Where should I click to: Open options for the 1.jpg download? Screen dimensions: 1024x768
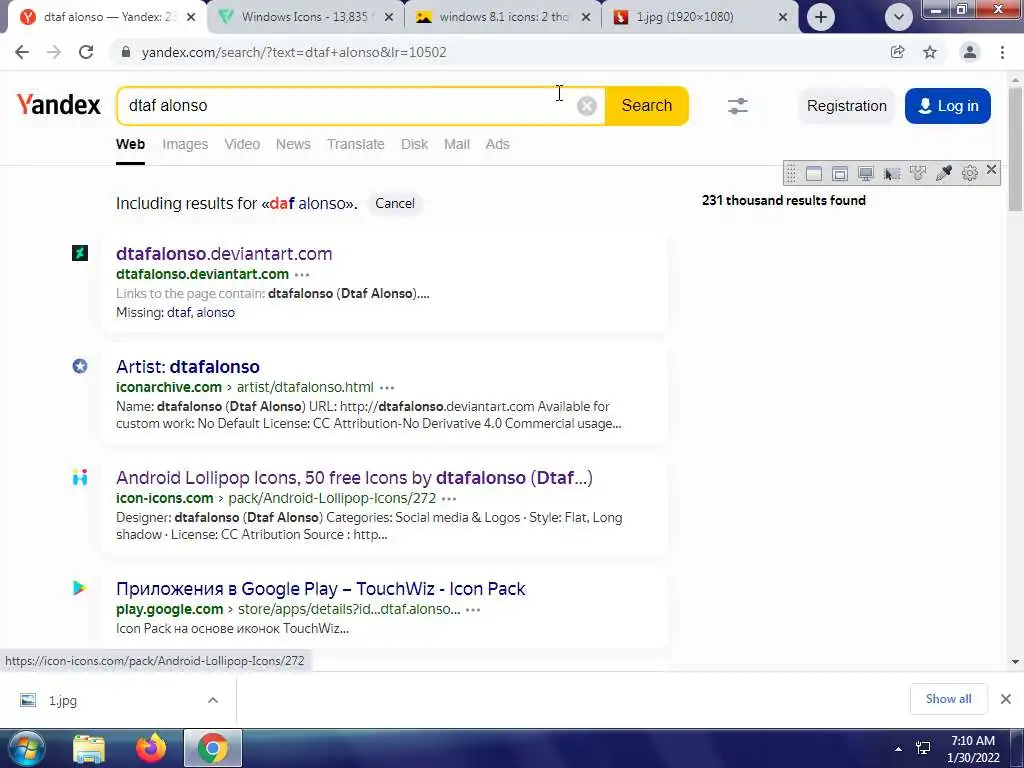213,700
